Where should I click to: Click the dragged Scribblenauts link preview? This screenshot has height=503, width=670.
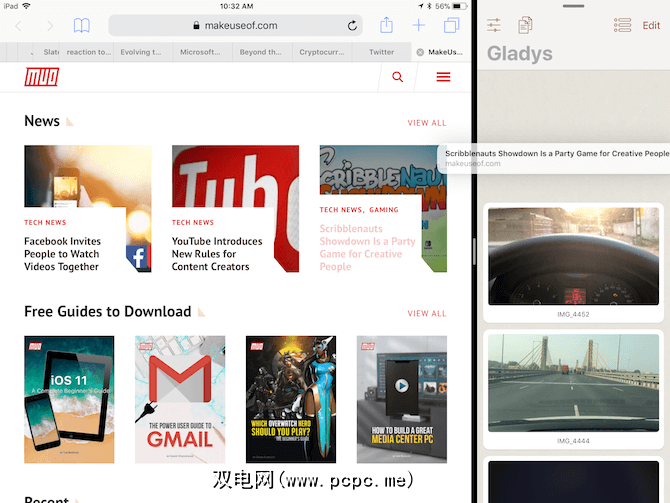coord(554,159)
